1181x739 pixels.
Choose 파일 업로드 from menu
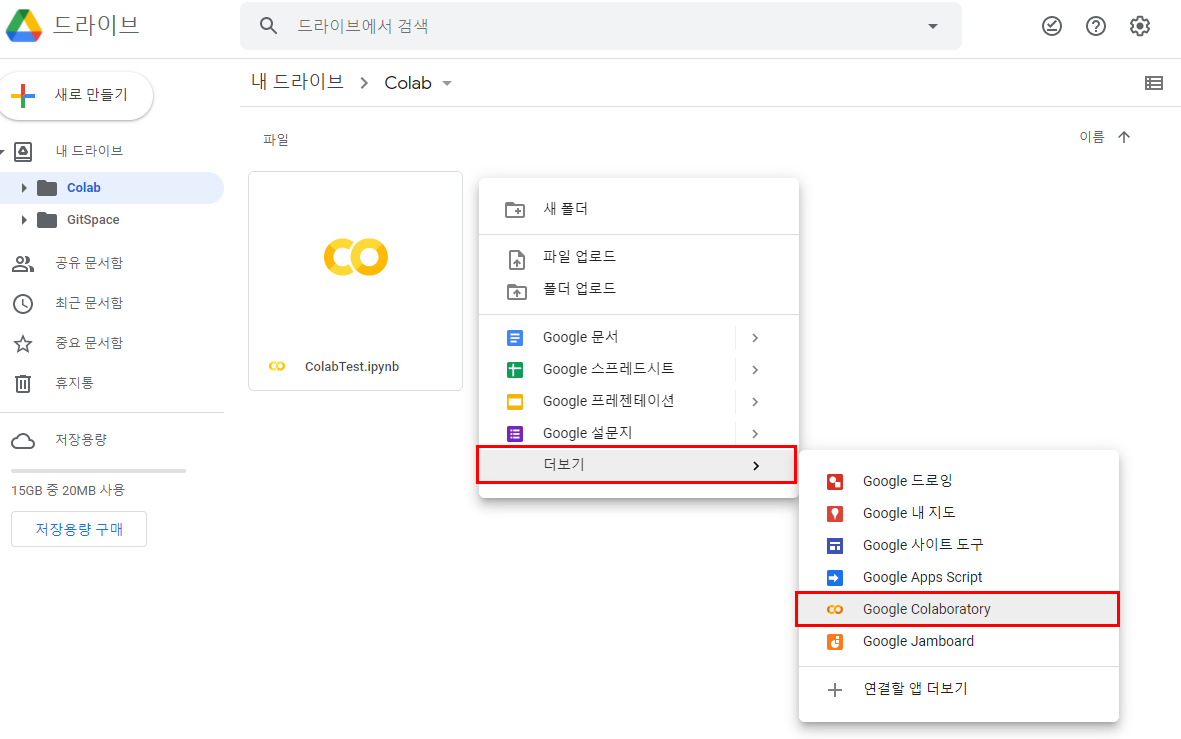(x=638, y=257)
